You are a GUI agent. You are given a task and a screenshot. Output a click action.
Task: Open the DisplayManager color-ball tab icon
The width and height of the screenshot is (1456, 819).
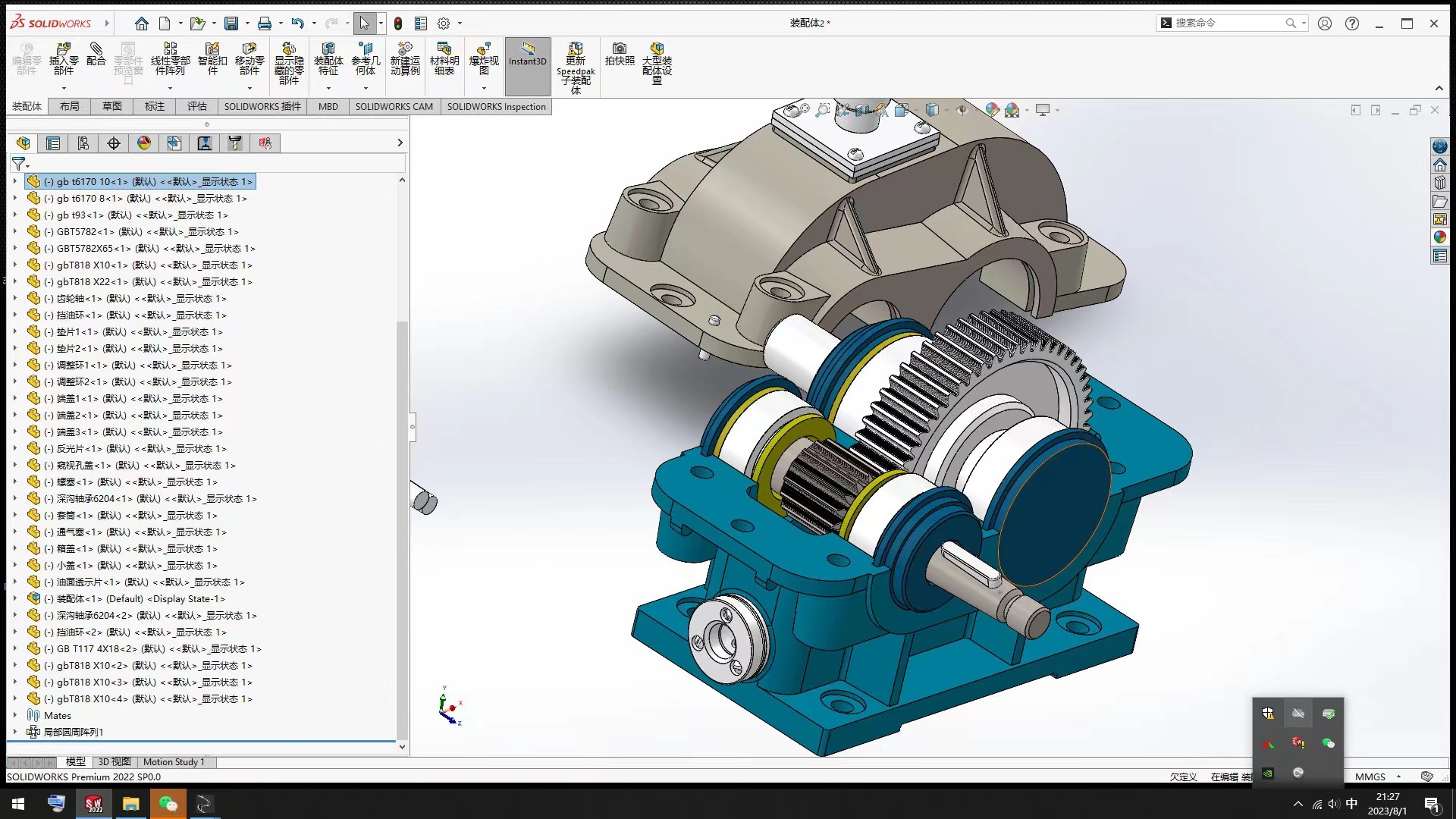[144, 143]
